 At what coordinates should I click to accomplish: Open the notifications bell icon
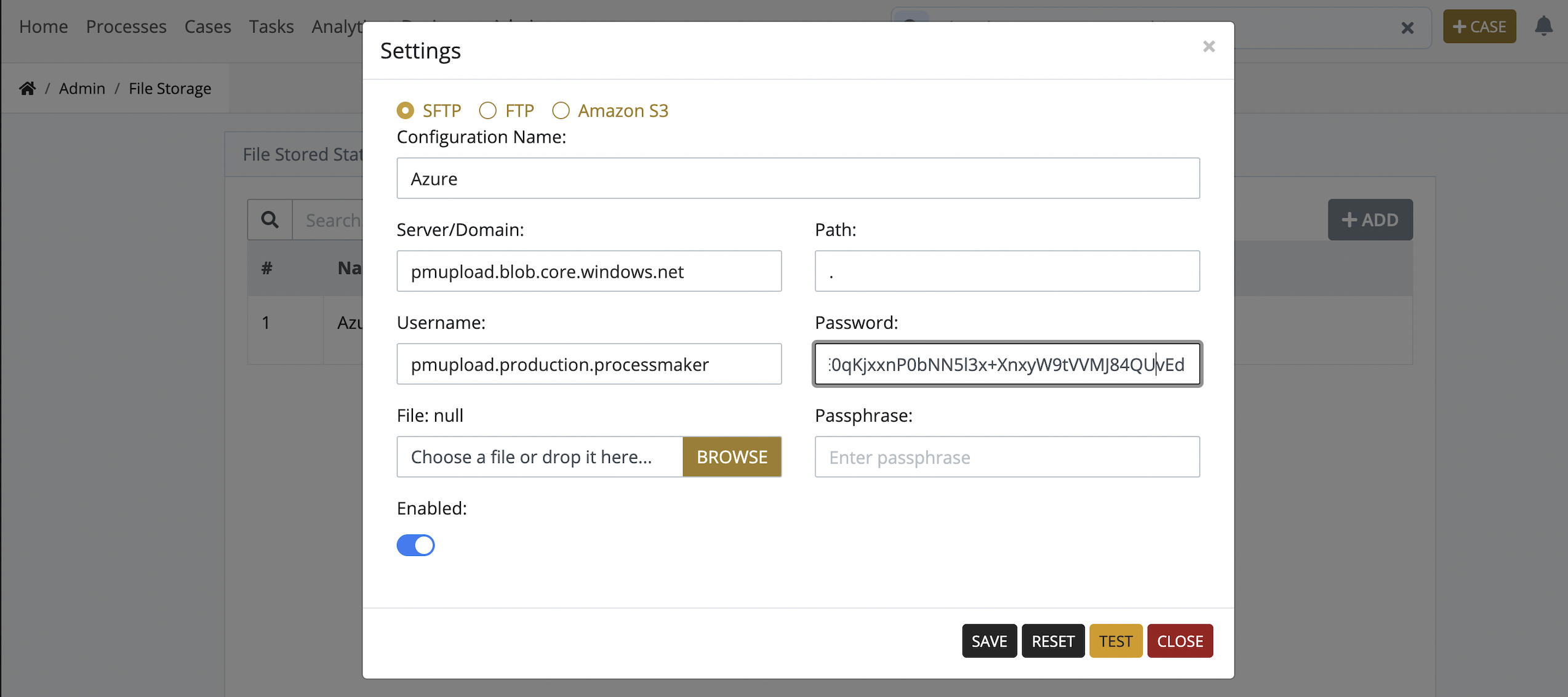(x=1543, y=26)
